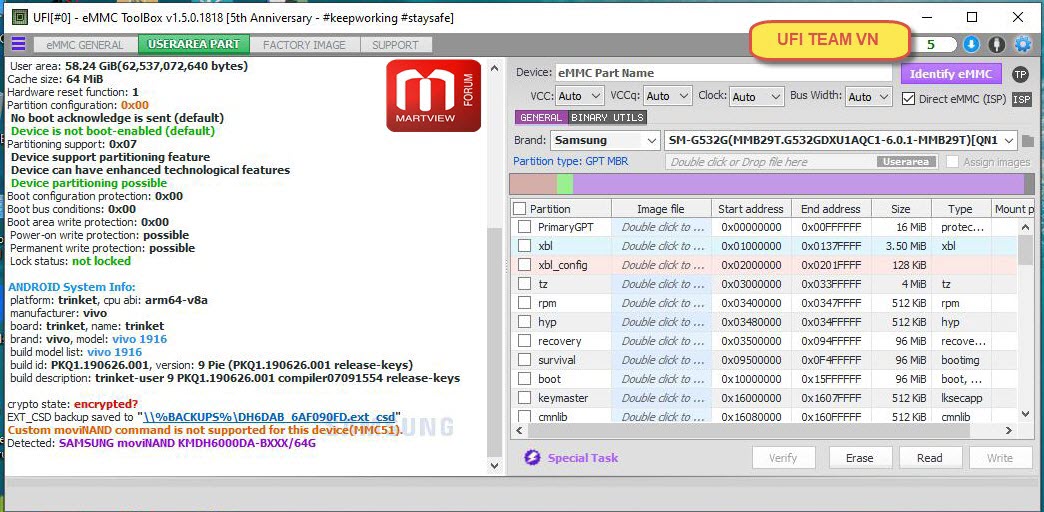Click the dark ISP icon

coord(1022,99)
